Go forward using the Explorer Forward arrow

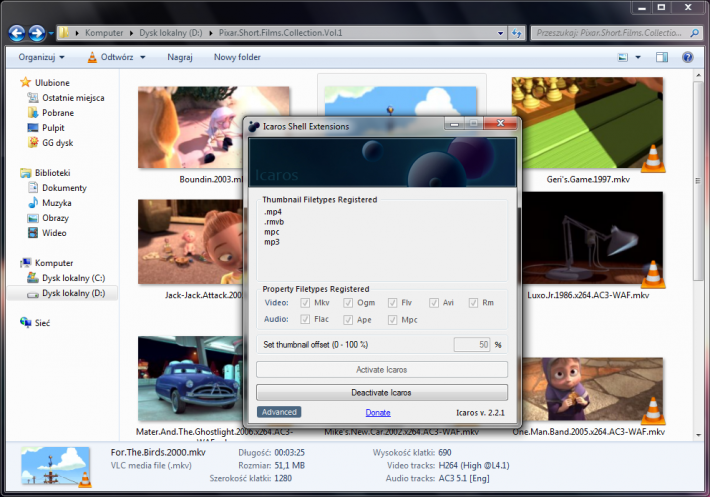37,33
